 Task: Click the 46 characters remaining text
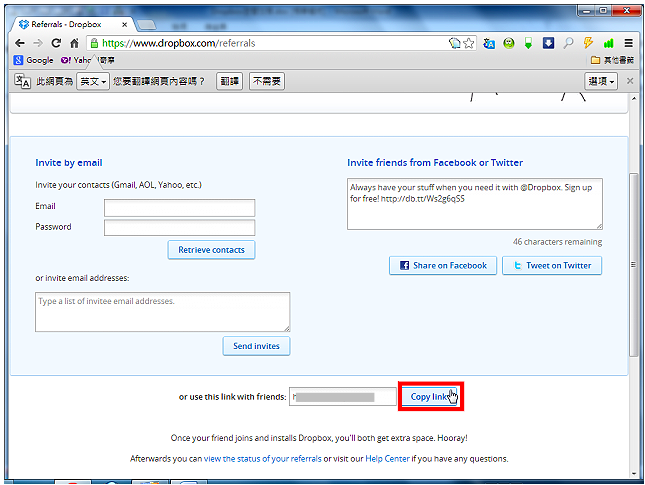coord(557,242)
